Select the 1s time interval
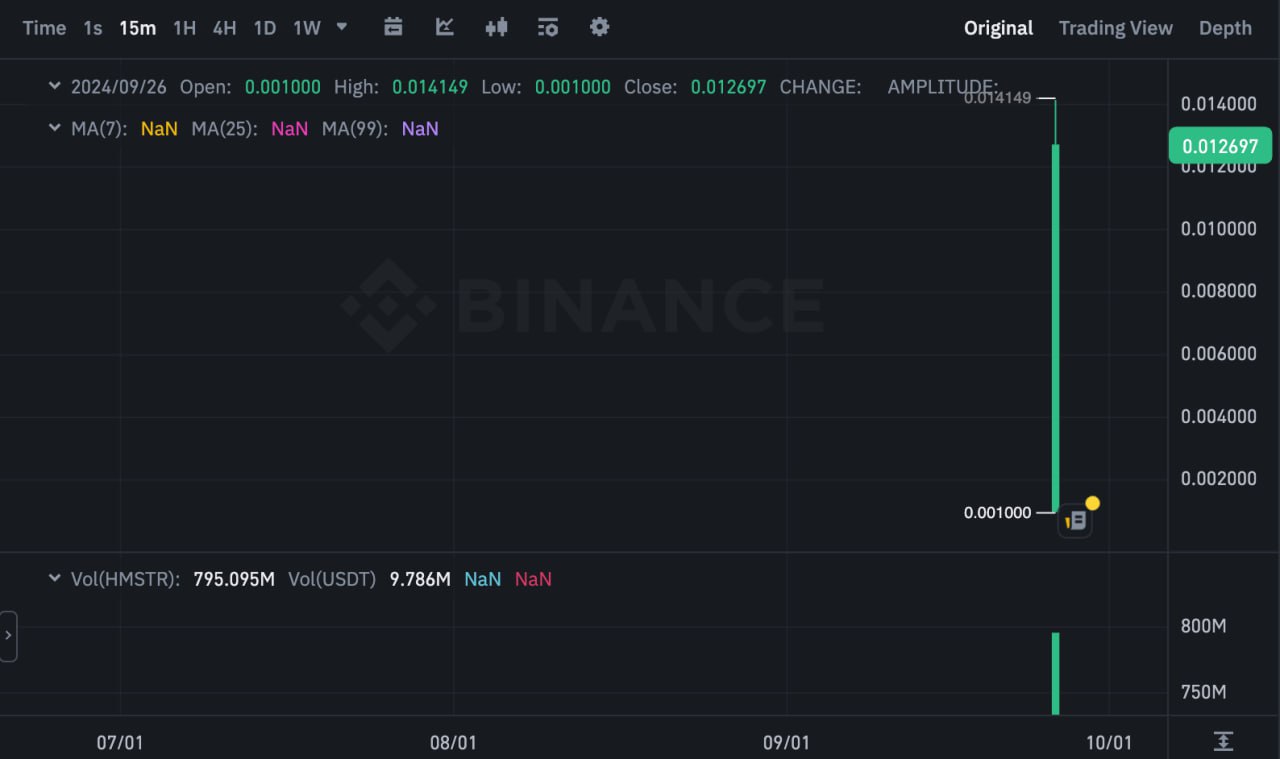 pyautogui.click(x=93, y=28)
